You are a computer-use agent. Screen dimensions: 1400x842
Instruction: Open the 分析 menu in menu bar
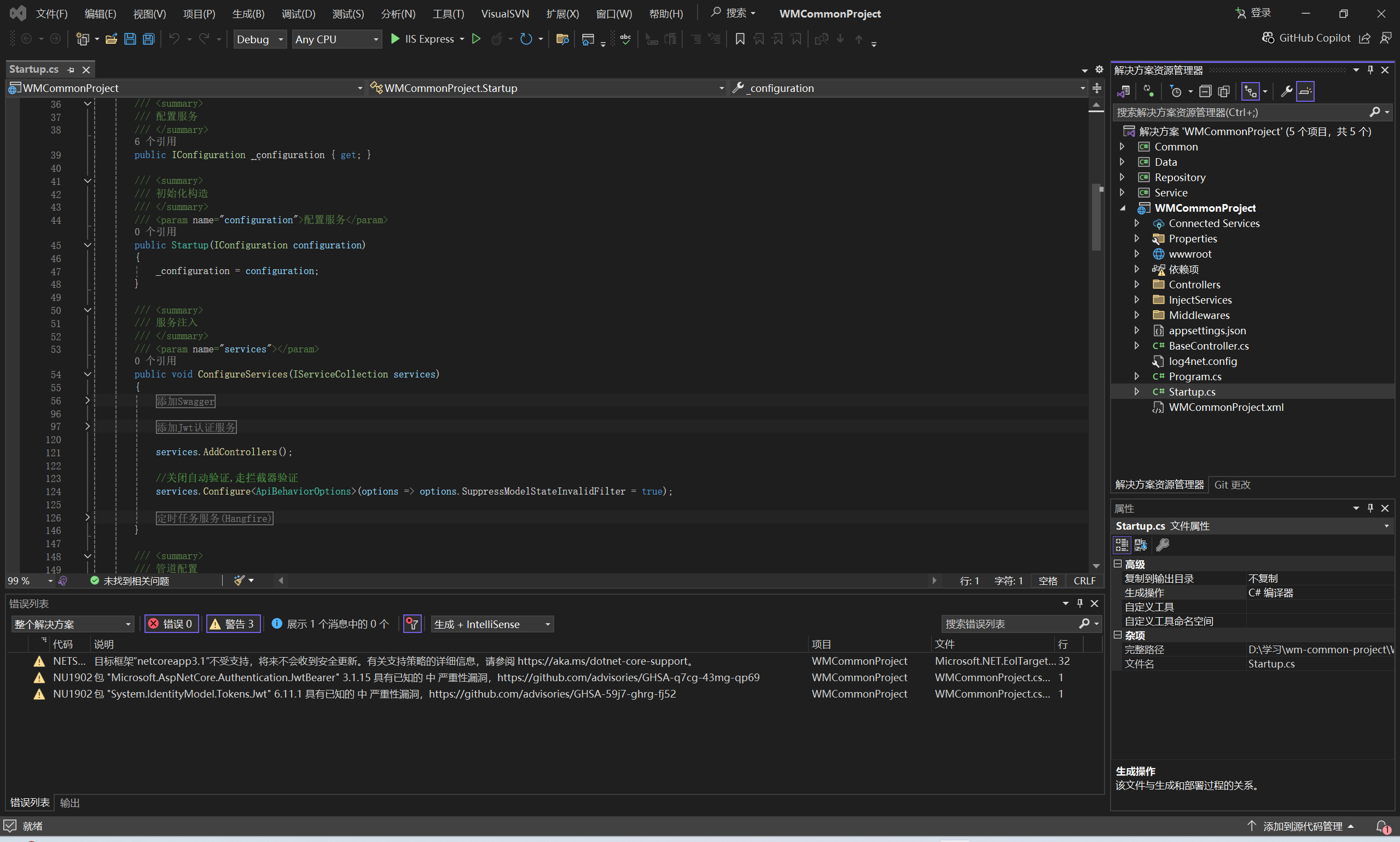(x=393, y=13)
